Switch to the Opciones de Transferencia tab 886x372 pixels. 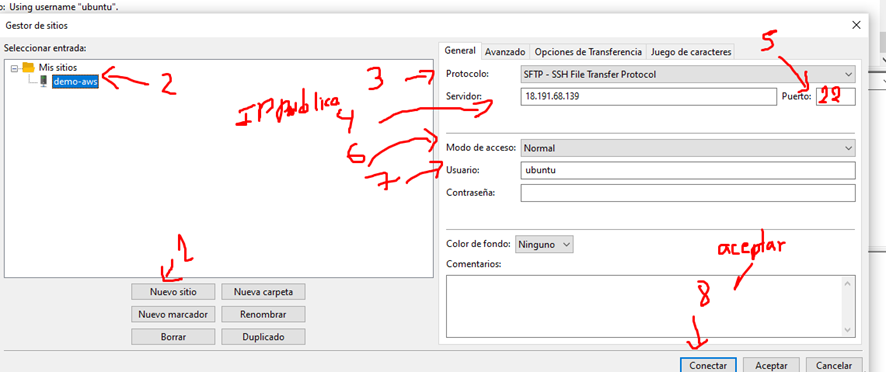coord(588,51)
